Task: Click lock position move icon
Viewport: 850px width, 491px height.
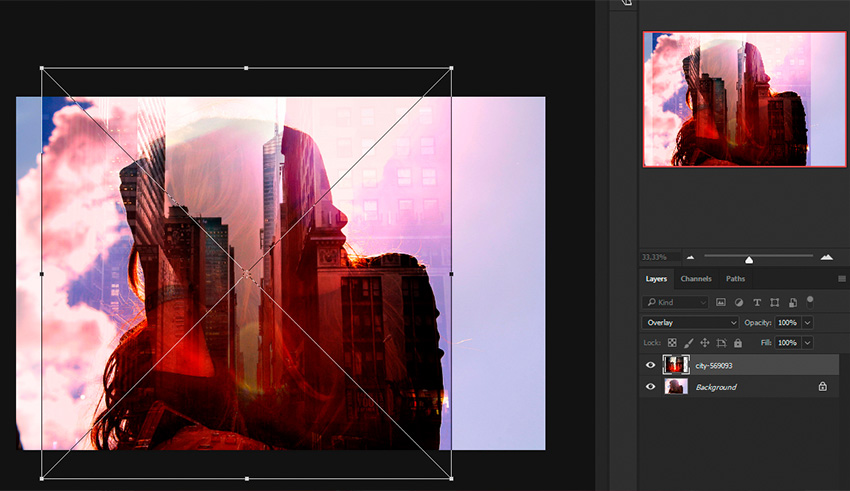Action: [704, 343]
